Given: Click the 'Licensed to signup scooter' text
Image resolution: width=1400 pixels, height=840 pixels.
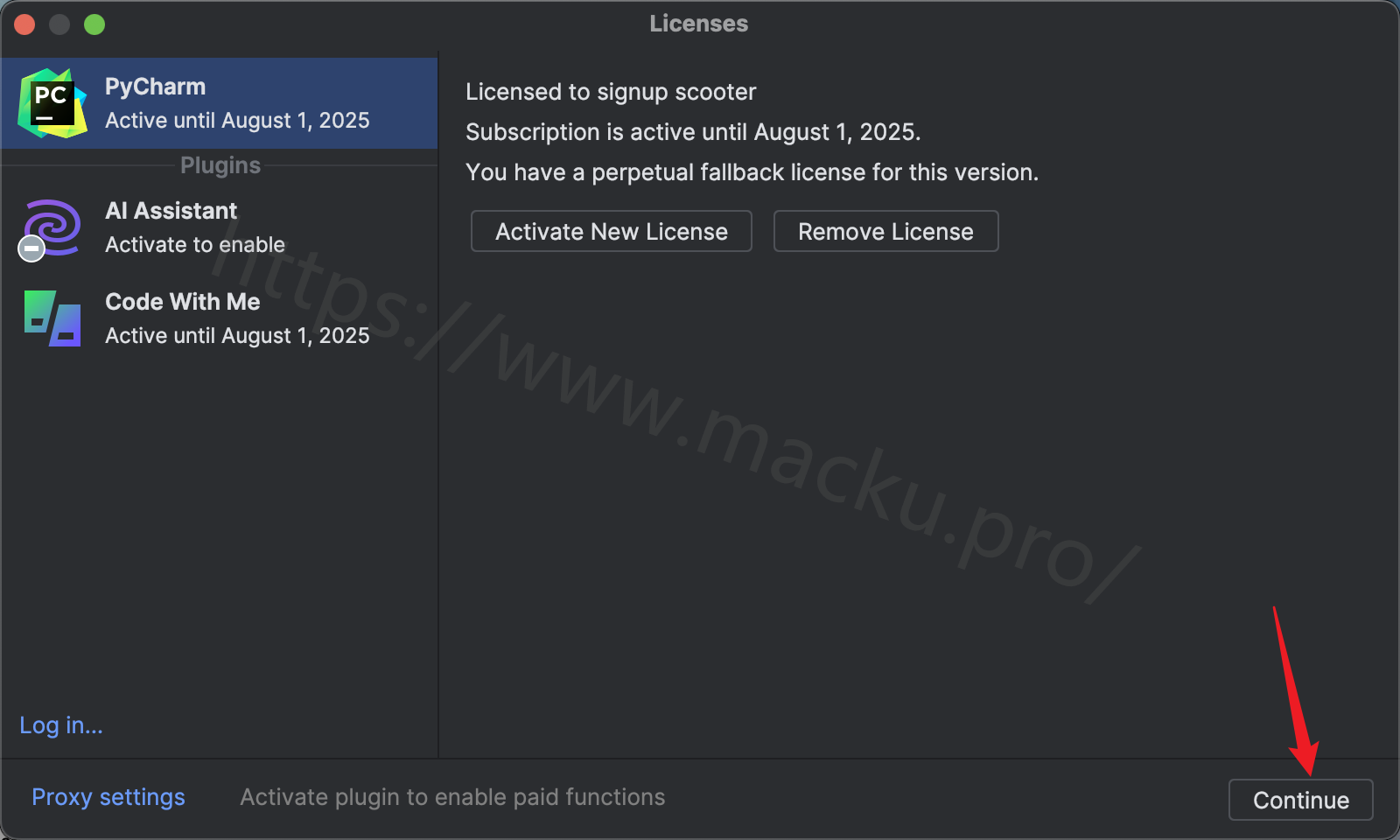Looking at the screenshot, I should pyautogui.click(x=611, y=92).
